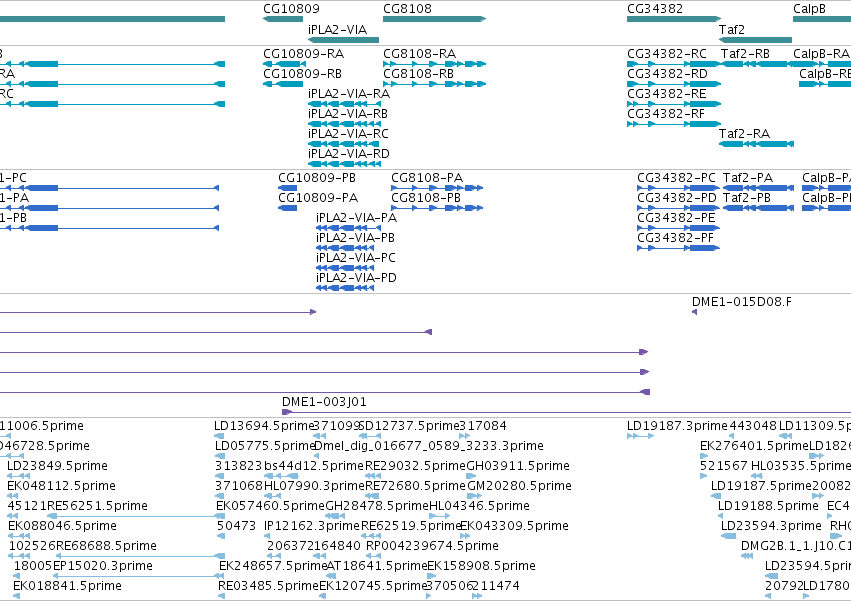The height and width of the screenshot is (601, 851).
Task: Click the Taf2 gene arrow glyph
Action: coord(755,40)
